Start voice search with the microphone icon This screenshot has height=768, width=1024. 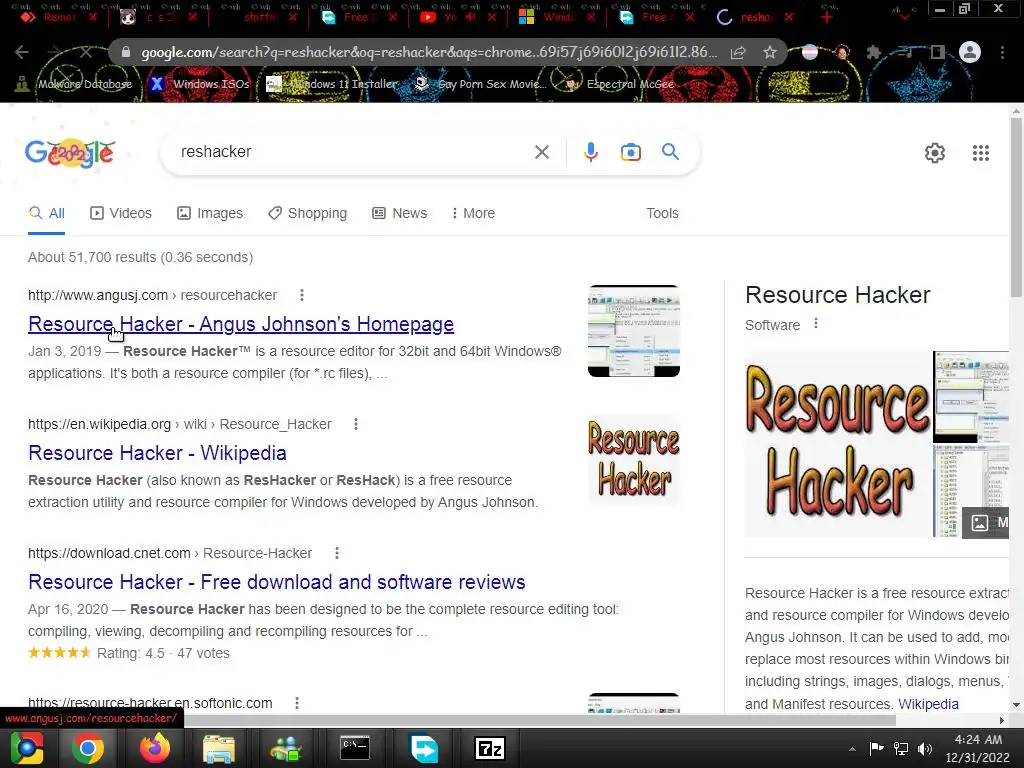tap(590, 152)
